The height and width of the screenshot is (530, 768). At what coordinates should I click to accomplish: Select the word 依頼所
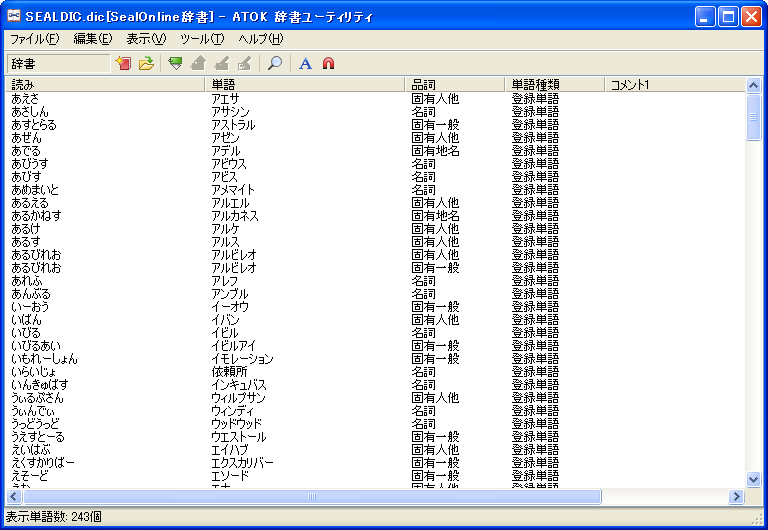coord(229,371)
